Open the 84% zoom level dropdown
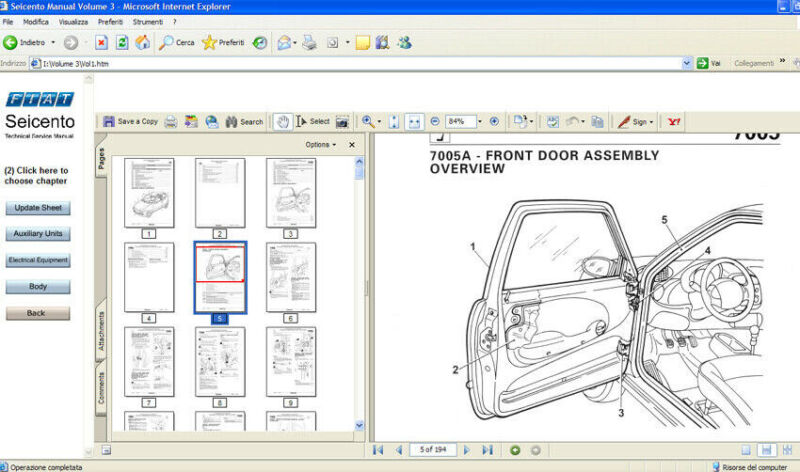 click(480, 121)
